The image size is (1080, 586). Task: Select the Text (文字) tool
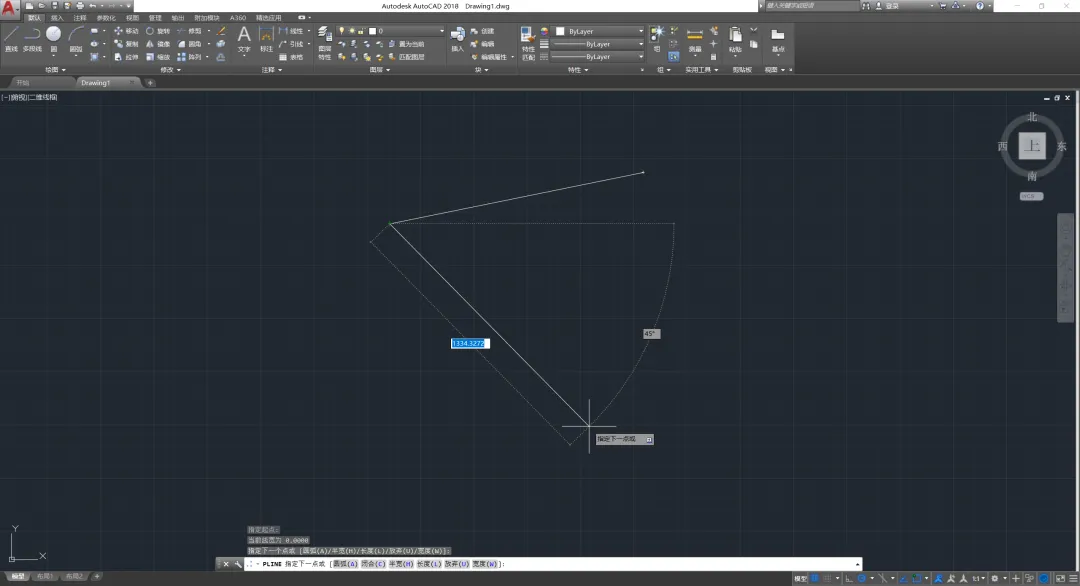tap(244, 39)
